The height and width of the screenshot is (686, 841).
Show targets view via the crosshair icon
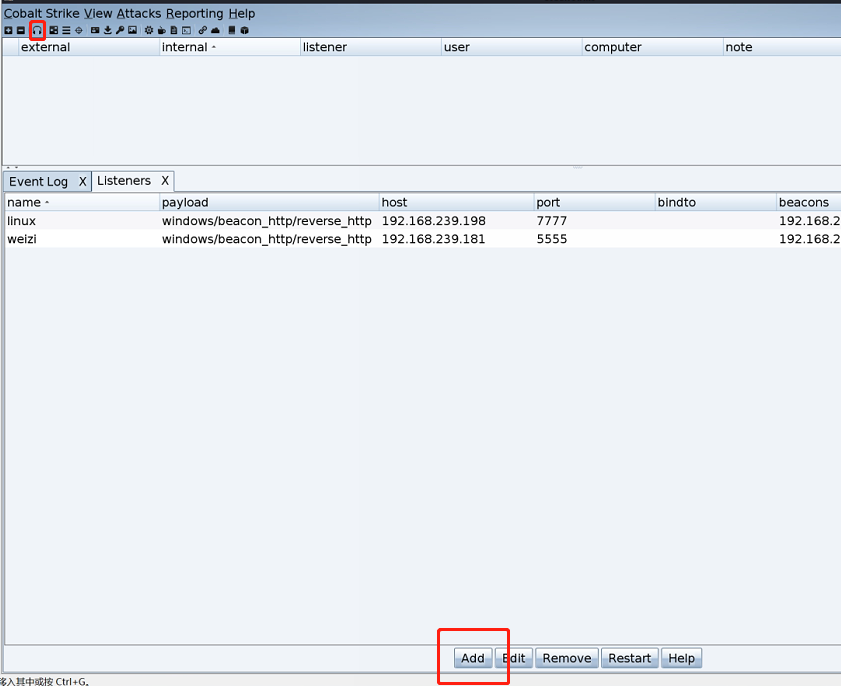click(79, 30)
